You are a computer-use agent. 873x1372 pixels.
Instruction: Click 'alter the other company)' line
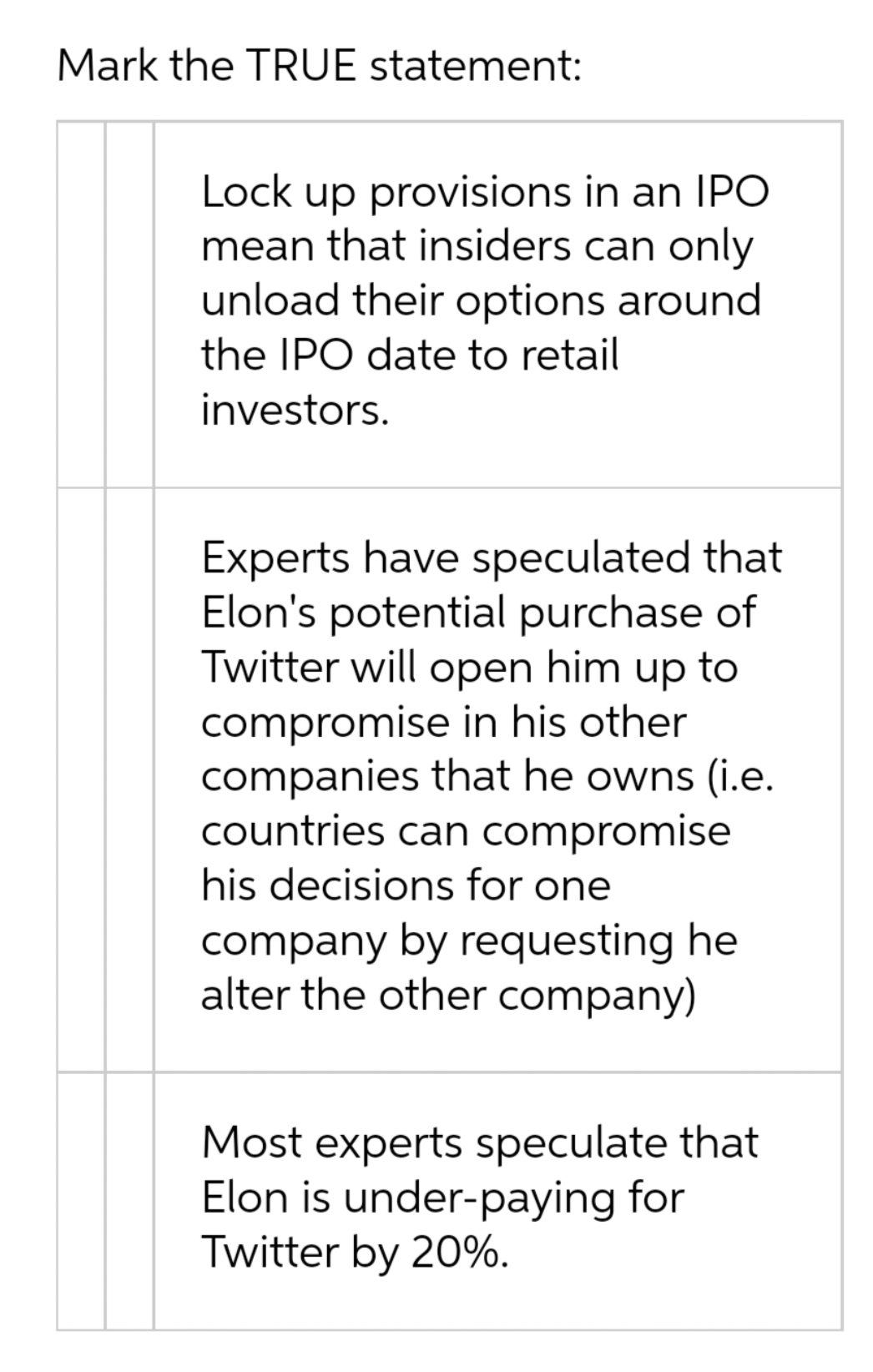[449, 995]
